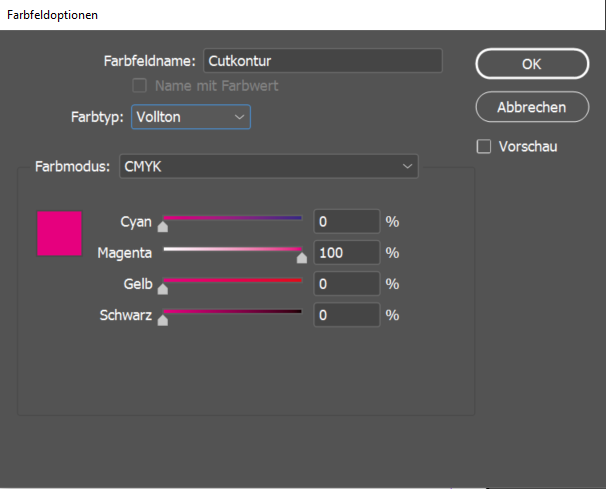606x489 pixels.
Task: Click the middle of the Schwarz gradient track
Action: [x=232, y=312]
